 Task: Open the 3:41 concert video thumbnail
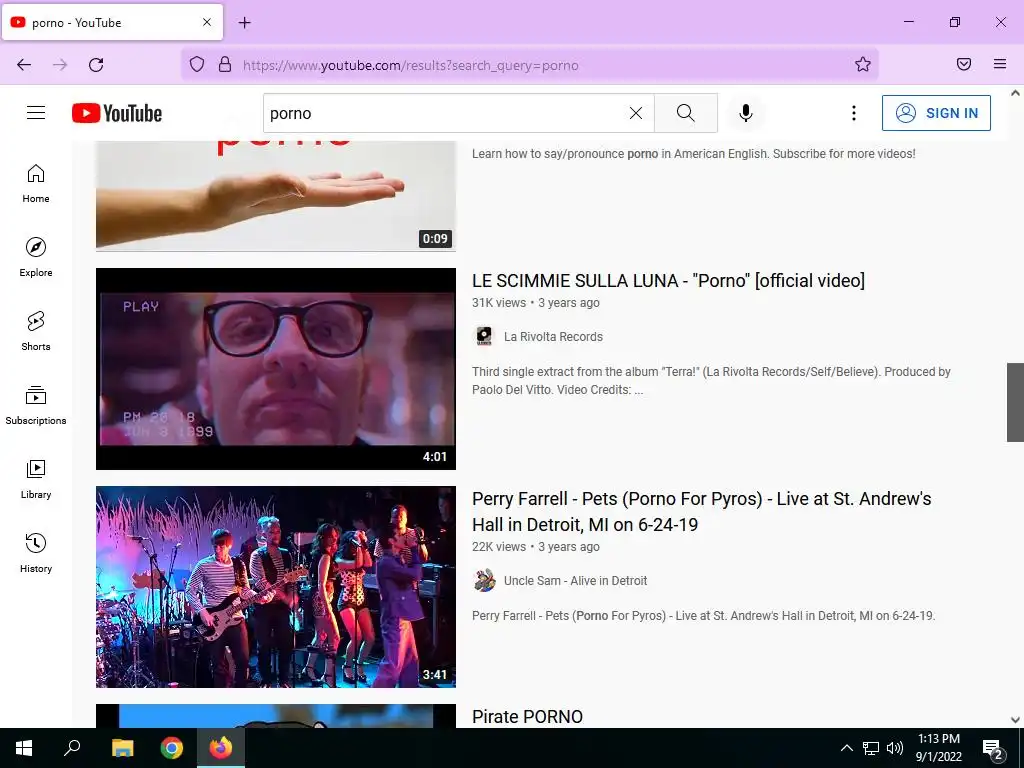tap(276, 587)
